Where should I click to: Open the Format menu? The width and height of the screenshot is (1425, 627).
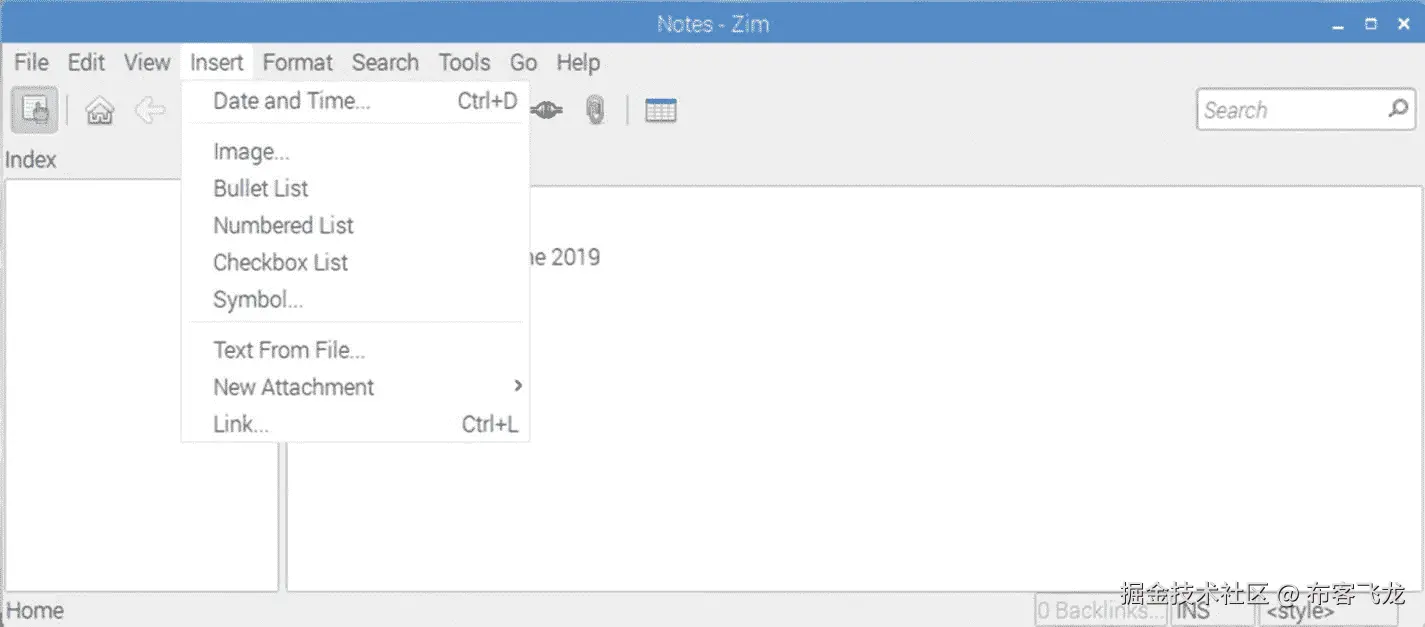coord(297,62)
